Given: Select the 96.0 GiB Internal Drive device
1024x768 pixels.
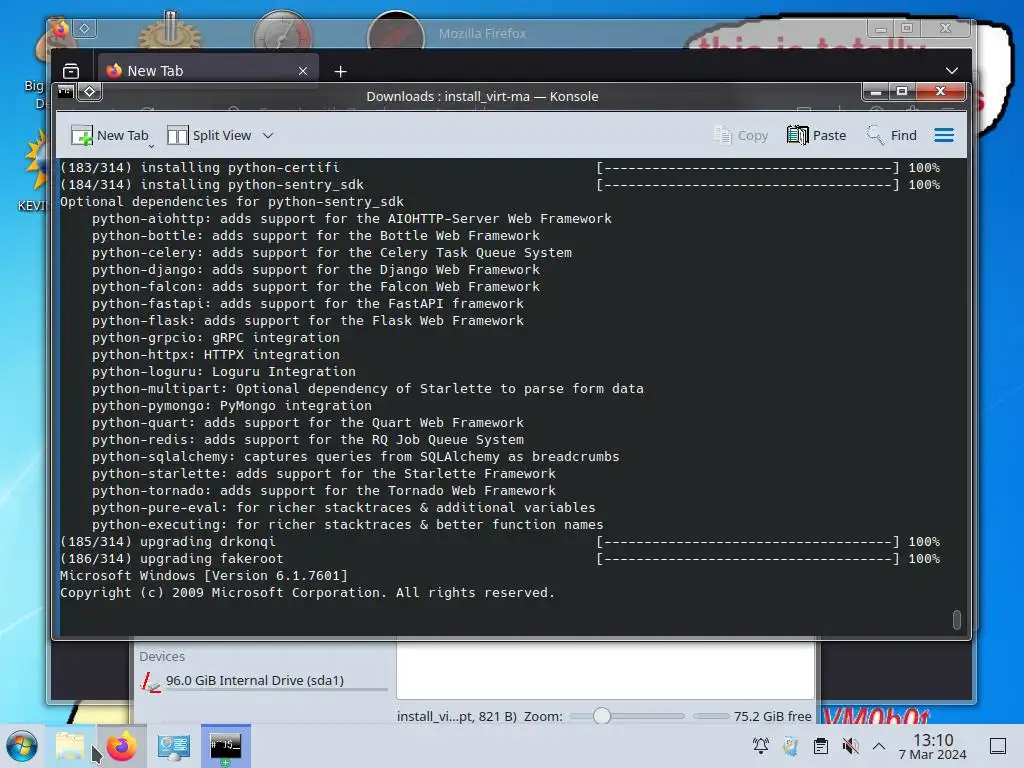Looking at the screenshot, I should coord(263,680).
